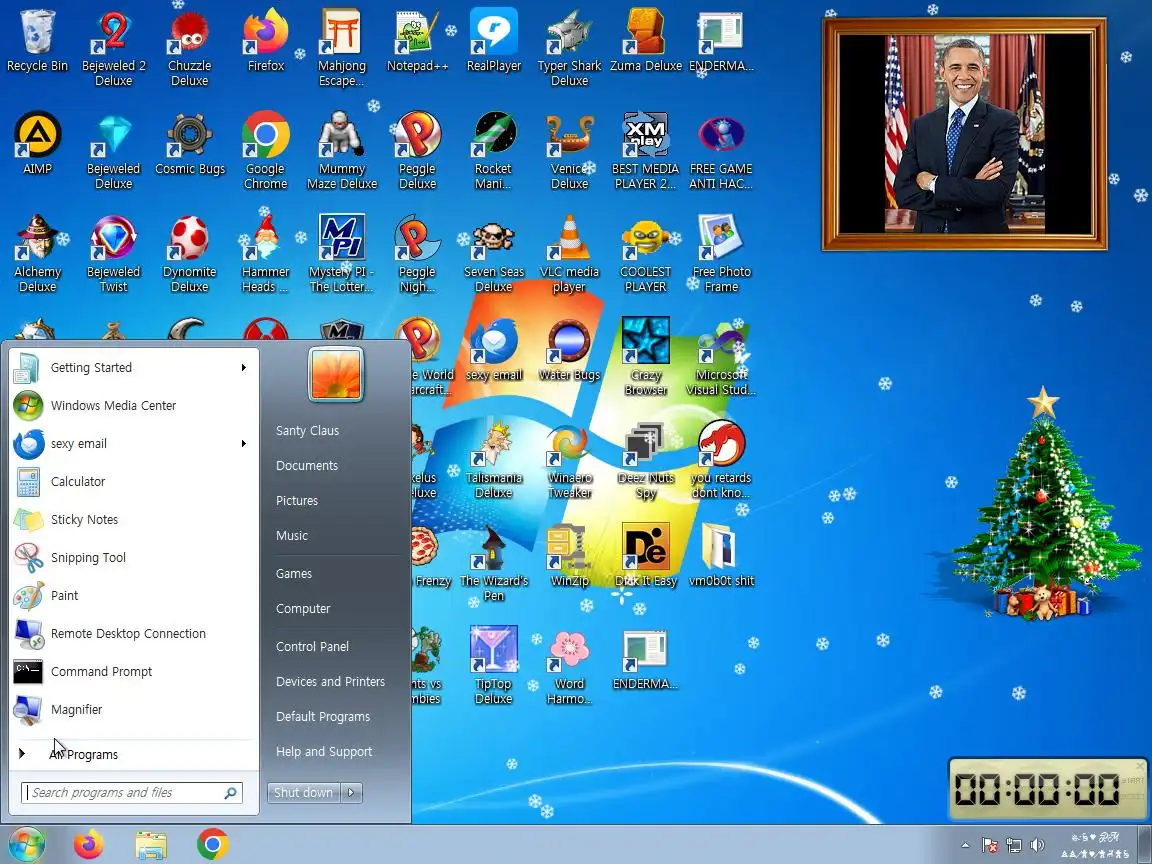Launch Free Photo Frame shortcut
Viewport: 1152px width, 864px height.
pyautogui.click(x=721, y=253)
